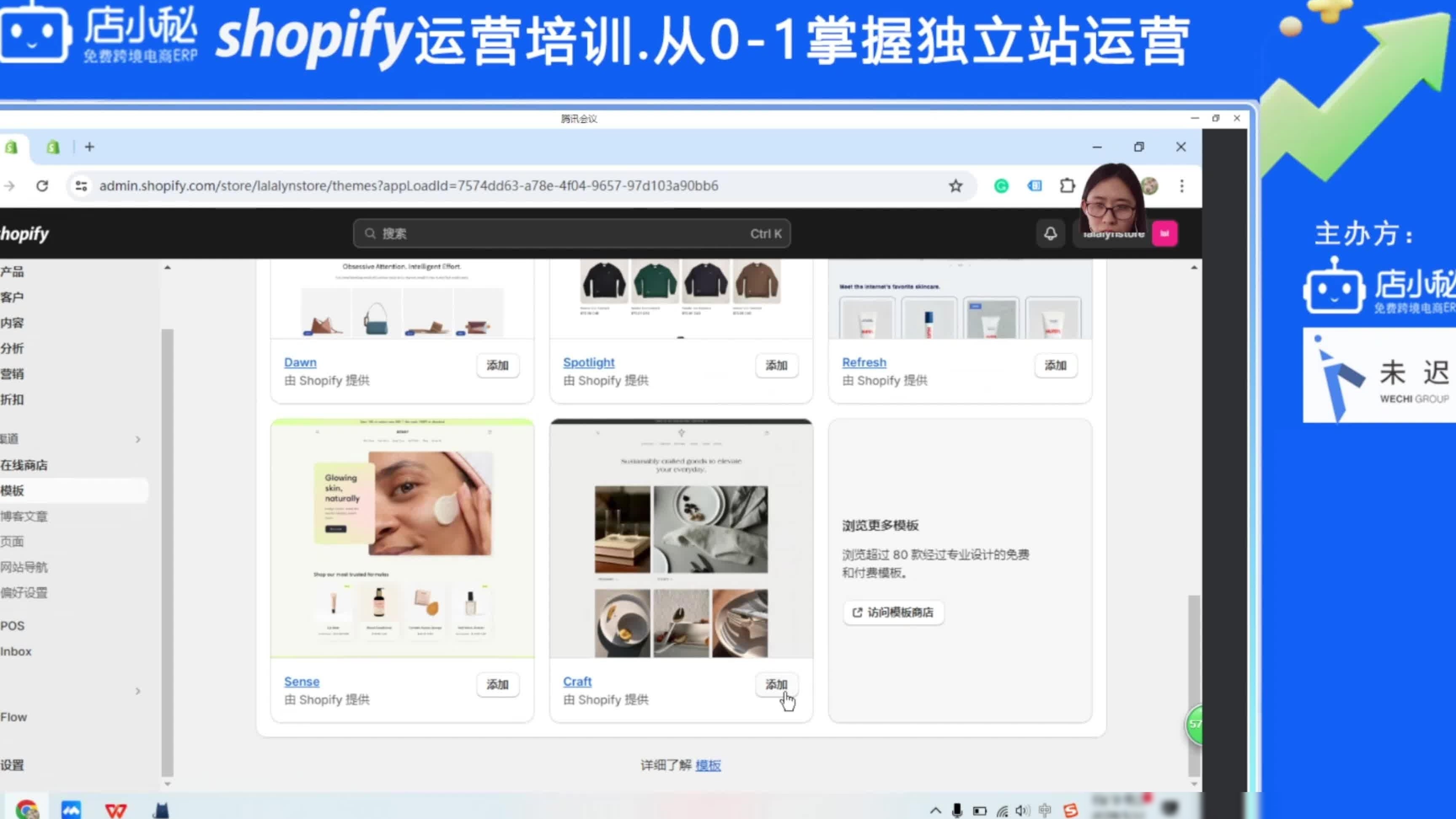Add the Spotlight theme

click(x=776, y=366)
